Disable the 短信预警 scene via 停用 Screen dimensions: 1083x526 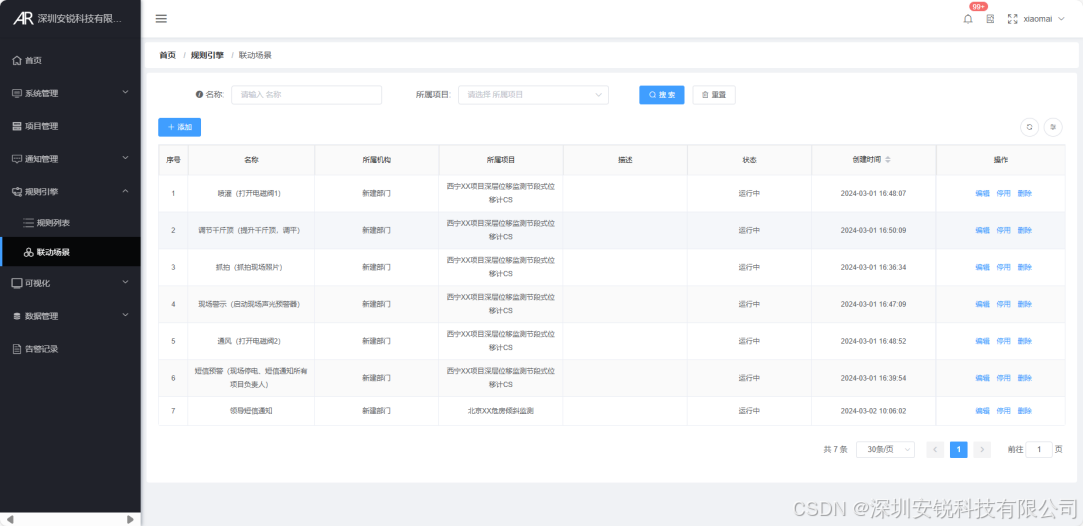[1004, 378]
